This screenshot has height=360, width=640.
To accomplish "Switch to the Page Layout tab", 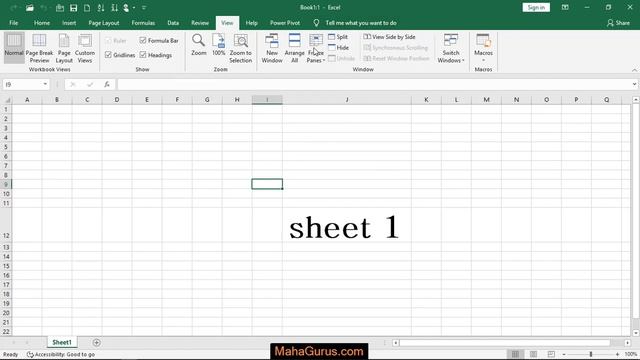I will [x=104, y=23].
